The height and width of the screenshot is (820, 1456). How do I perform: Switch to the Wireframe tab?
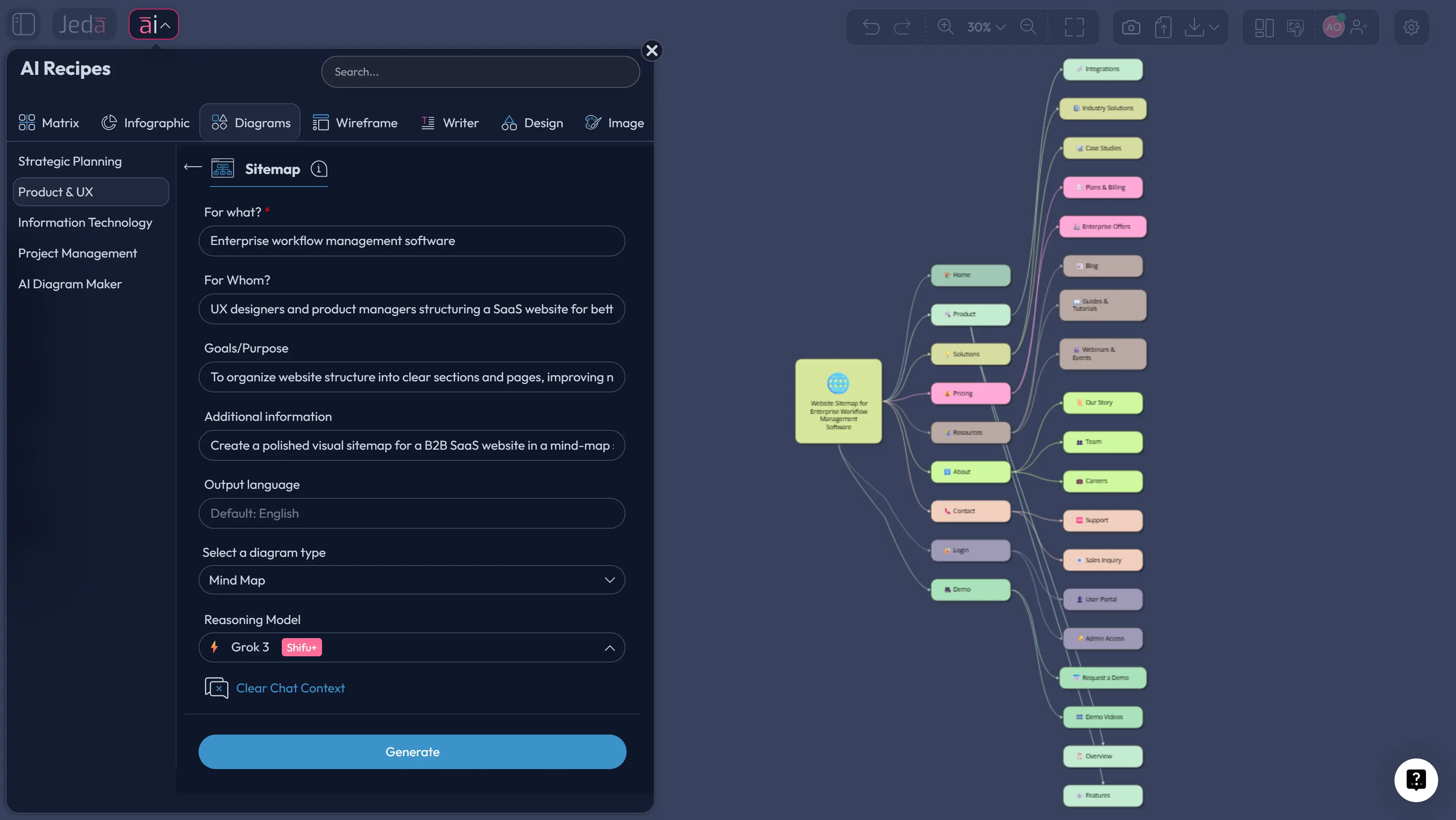tap(355, 123)
